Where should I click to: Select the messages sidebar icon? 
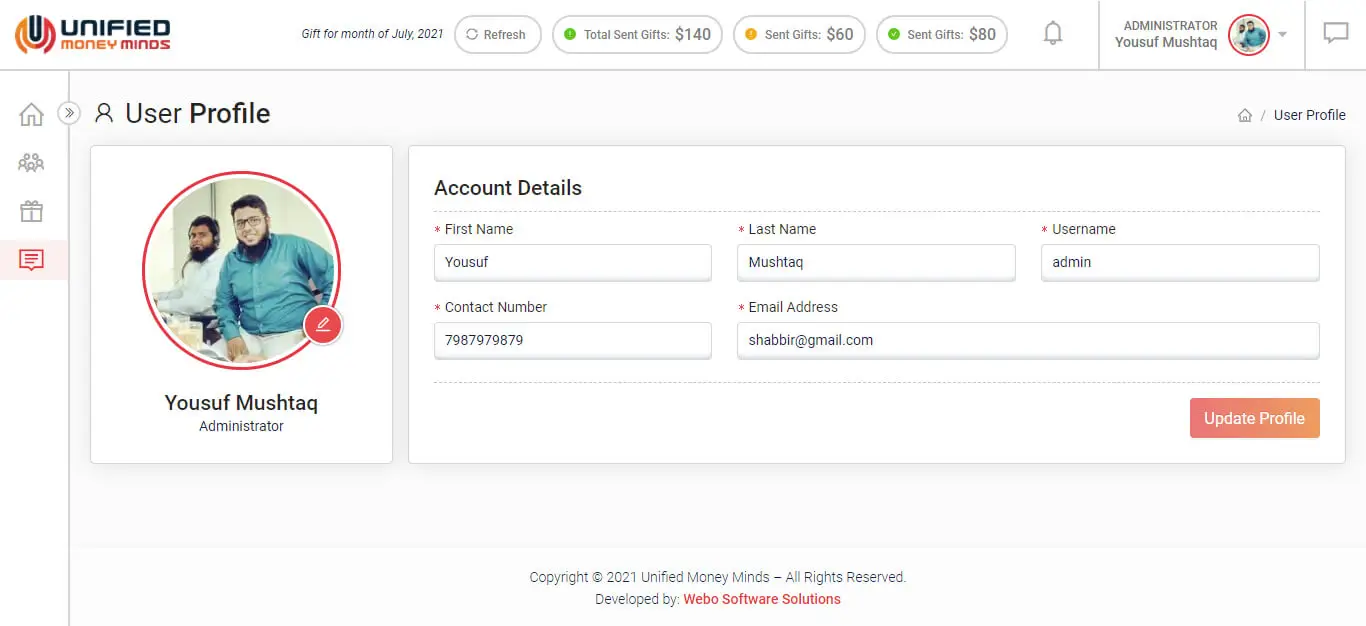point(32,260)
